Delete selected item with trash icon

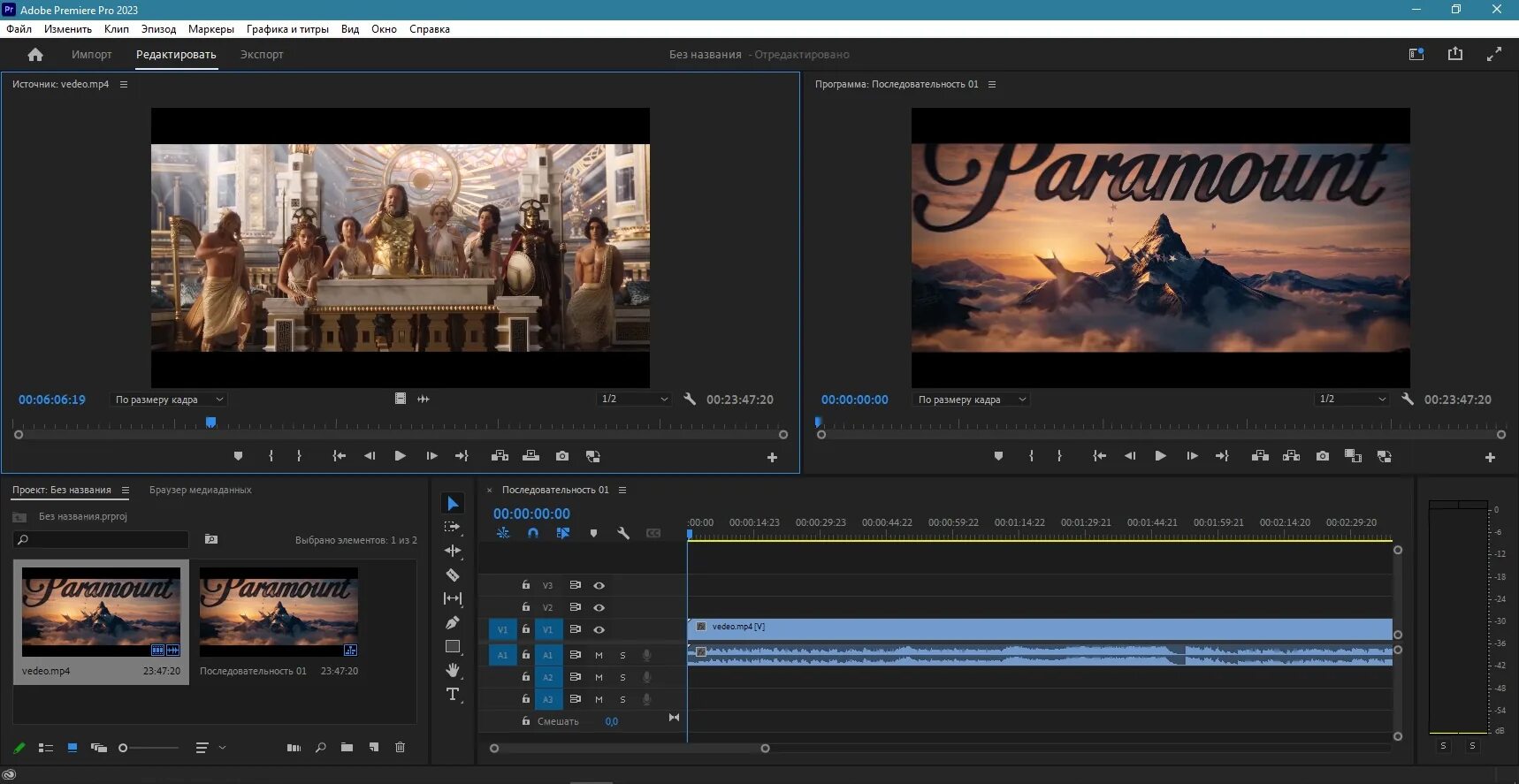pyautogui.click(x=400, y=748)
